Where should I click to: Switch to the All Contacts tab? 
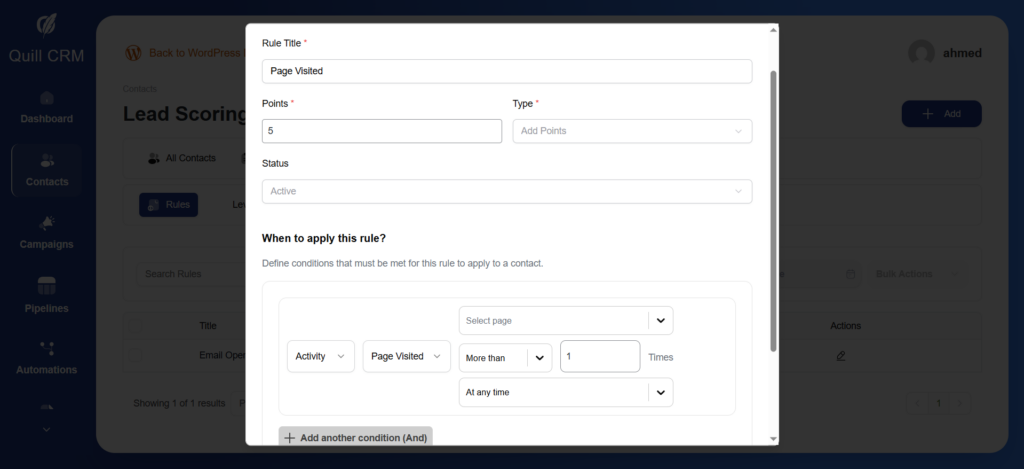click(181, 158)
